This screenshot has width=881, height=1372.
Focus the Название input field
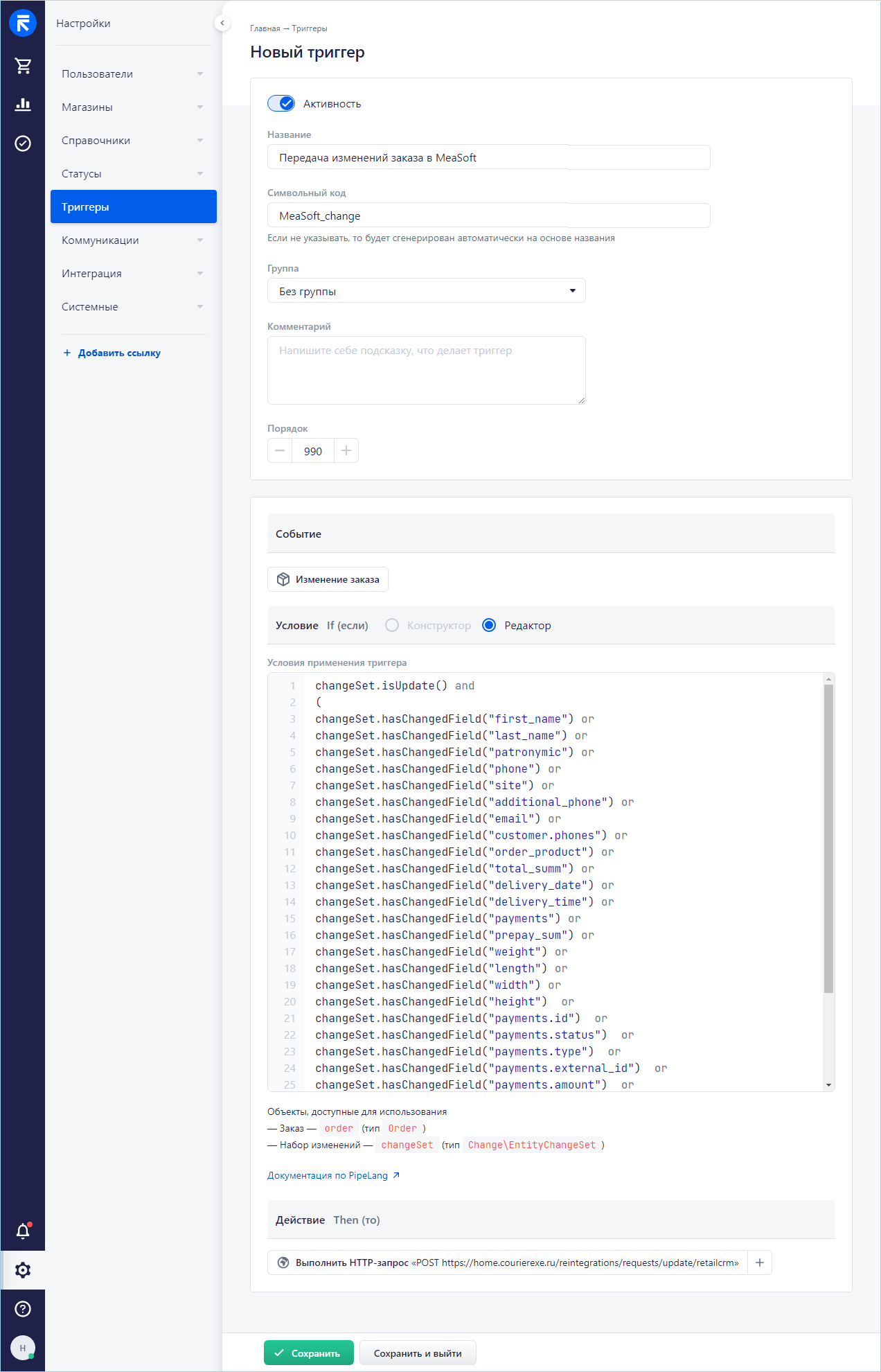click(x=489, y=157)
